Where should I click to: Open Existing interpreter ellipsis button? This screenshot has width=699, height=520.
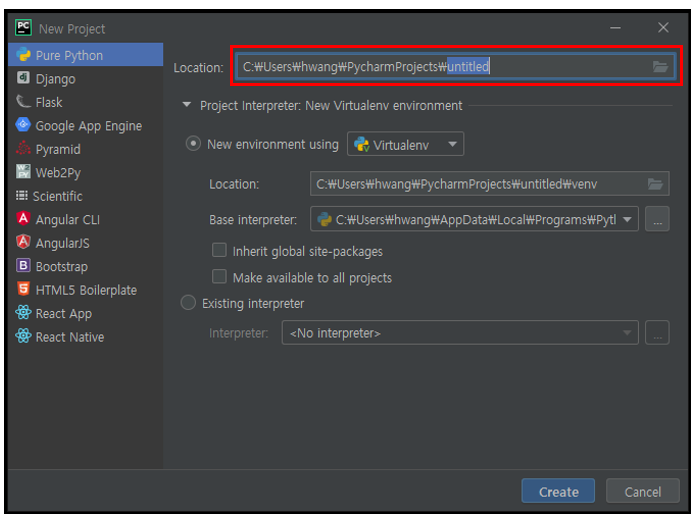click(x=657, y=333)
